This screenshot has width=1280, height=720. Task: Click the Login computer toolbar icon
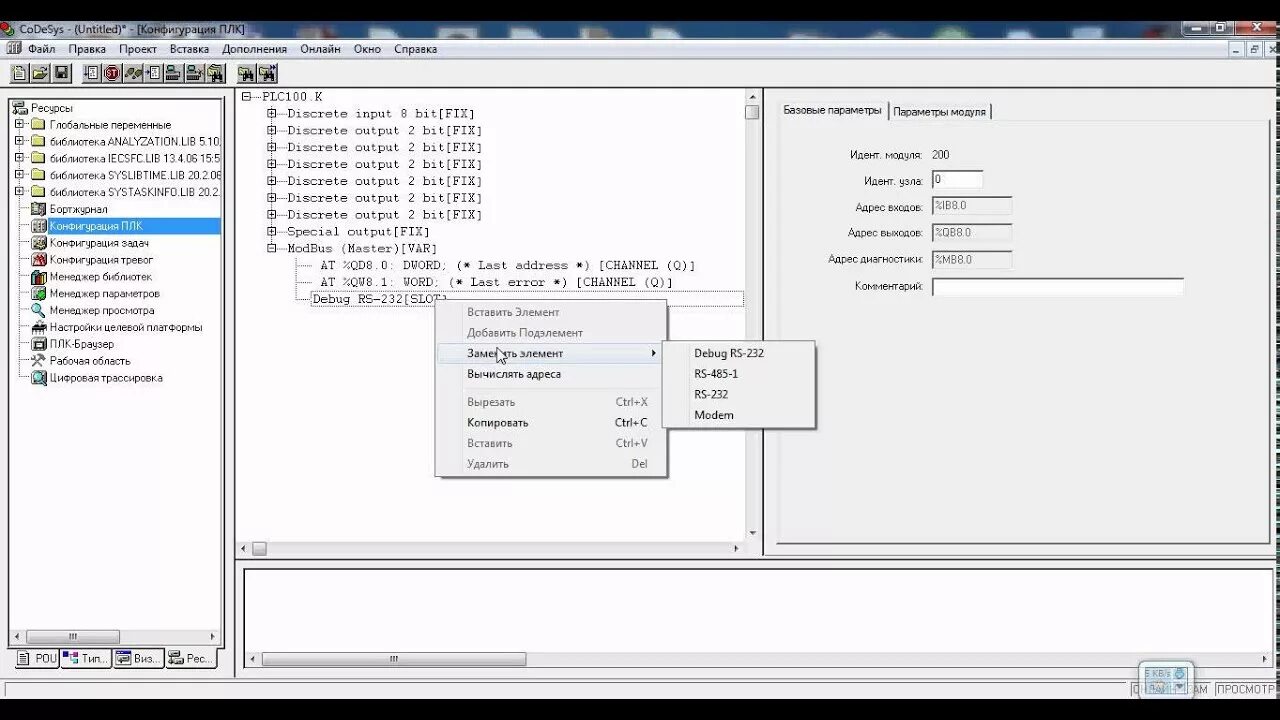click(173, 73)
